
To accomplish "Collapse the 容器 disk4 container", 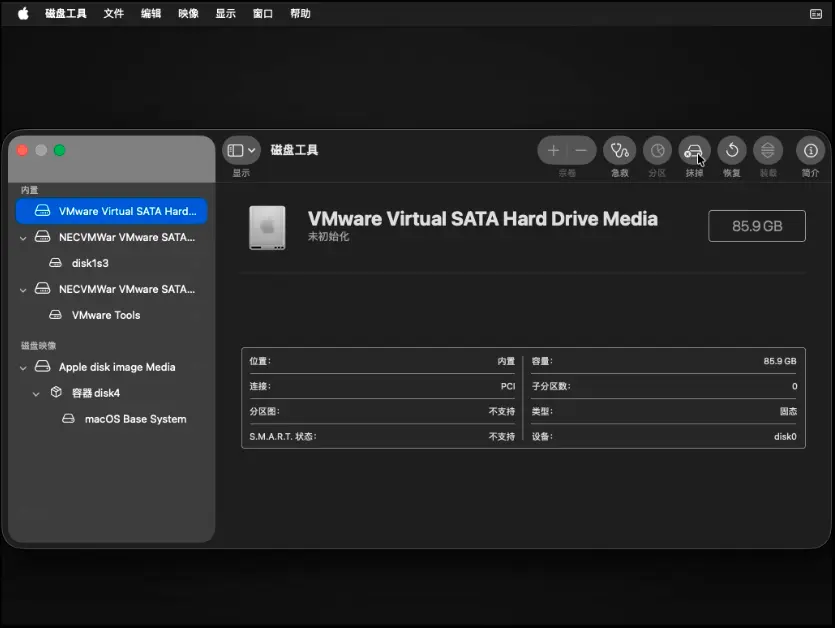I will [x=37, y=394].
